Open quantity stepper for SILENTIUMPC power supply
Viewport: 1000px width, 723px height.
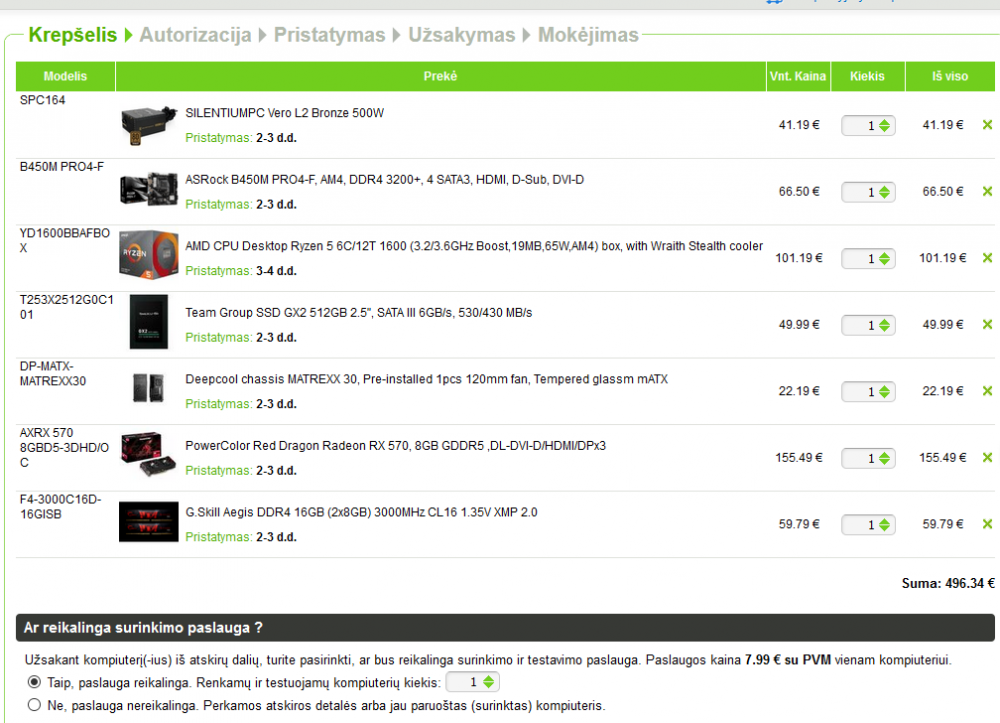pos(868,126)
